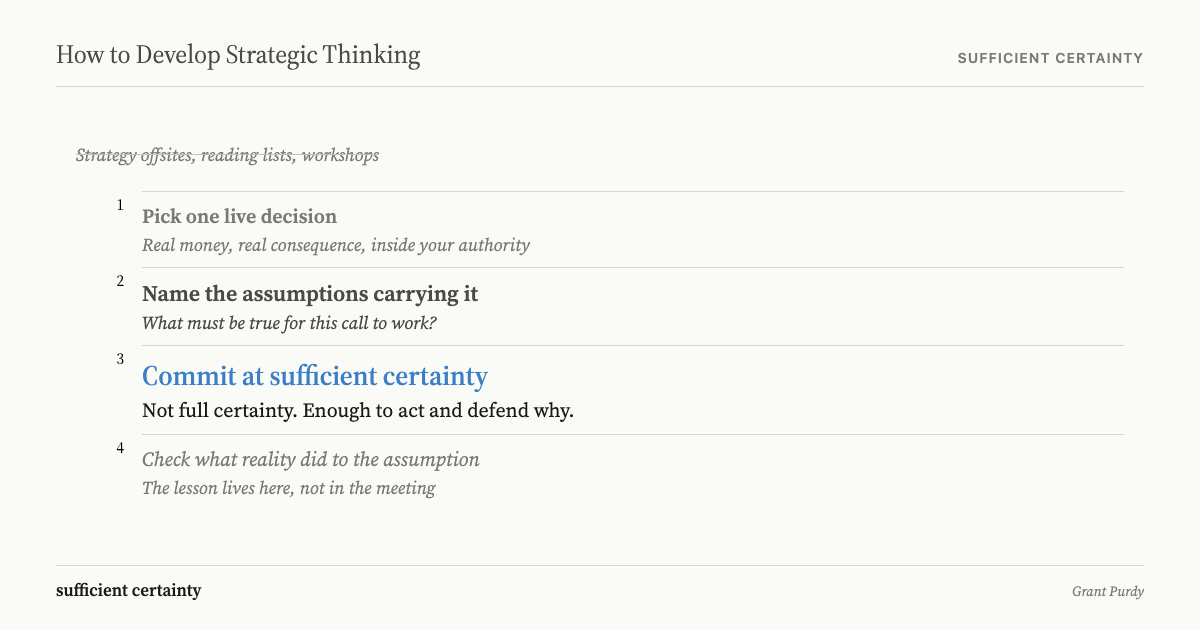Viewport: 1200px width, 630px height.
Task: Open Name the assumptions carrying it step
Action: (310, 294)
